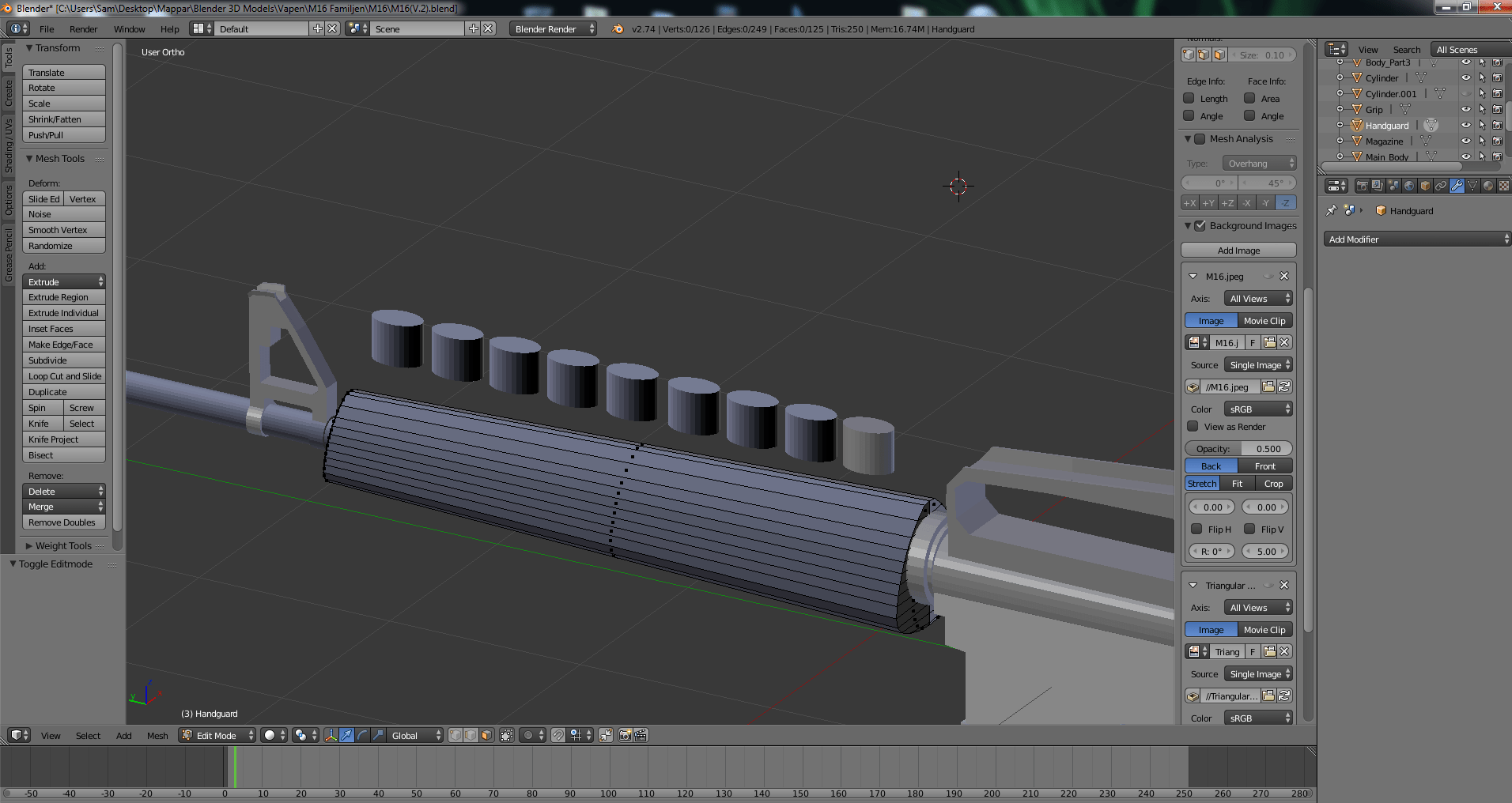This screenshot has width=1512, height=803.
Task: Open the Render properties camera tab
Action: (x=1362, y=186)
